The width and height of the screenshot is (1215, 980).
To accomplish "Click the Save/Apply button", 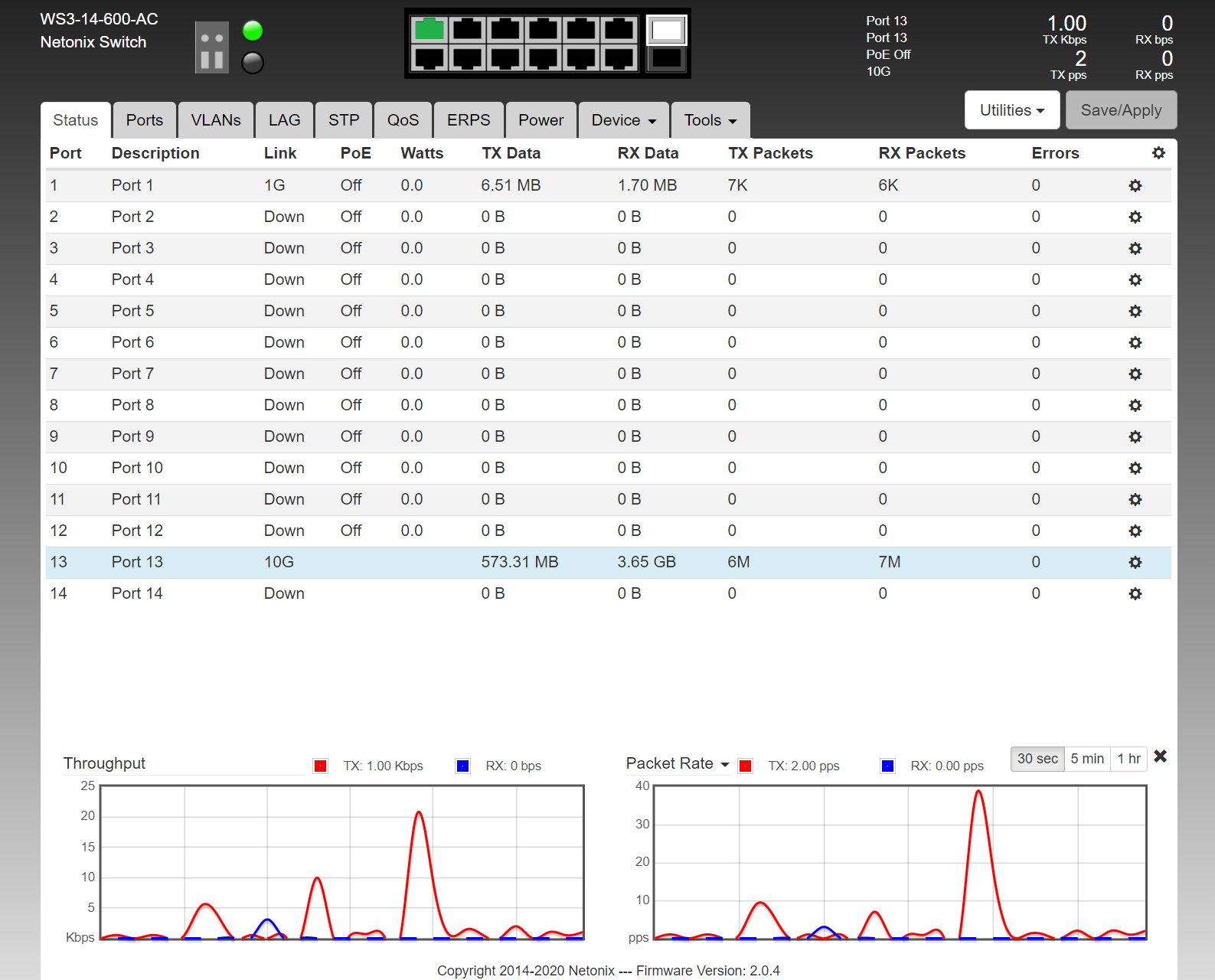I will coord(1120,110).
